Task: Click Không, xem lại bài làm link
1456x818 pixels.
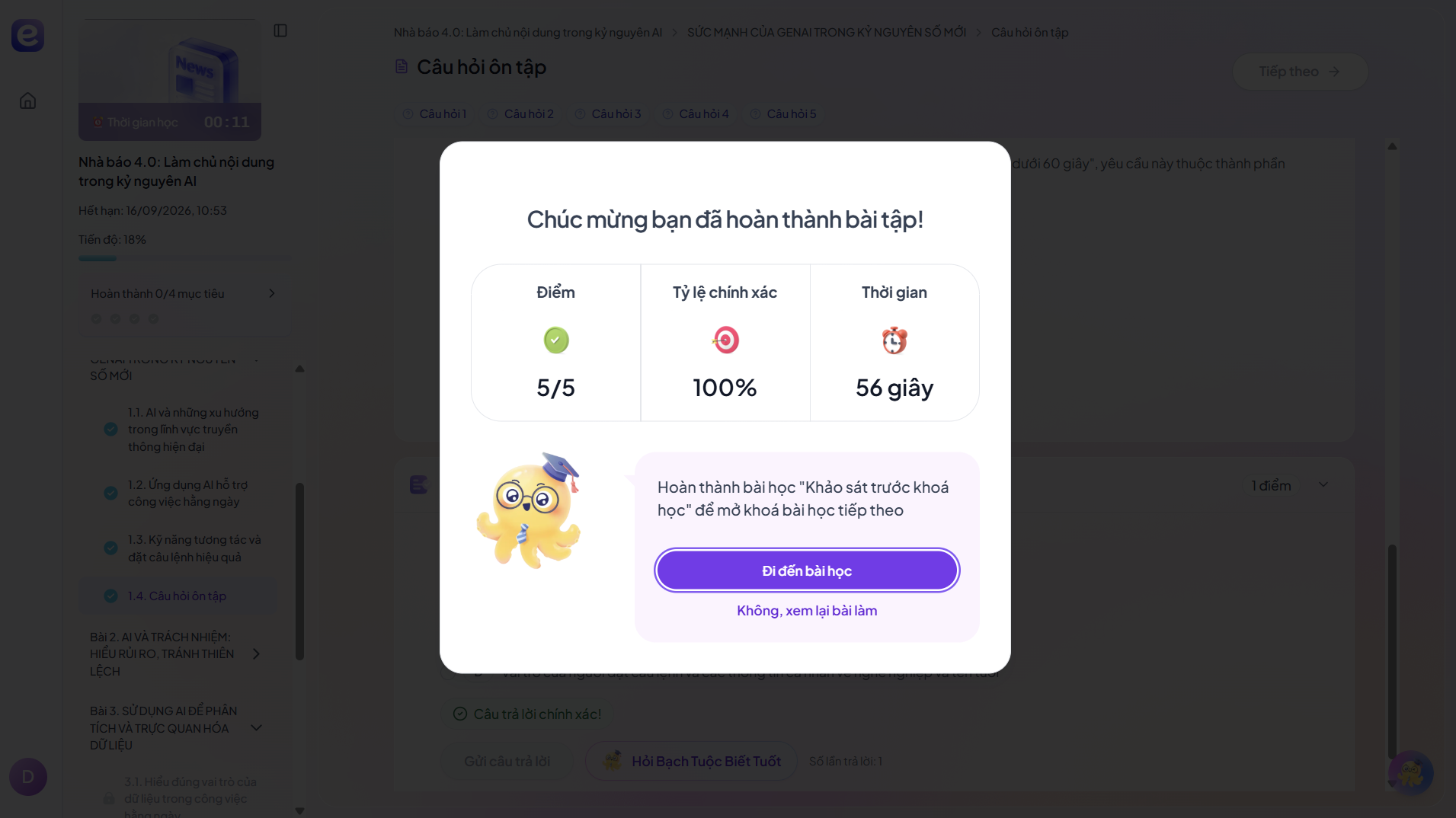Action: [x=807, y=611]
